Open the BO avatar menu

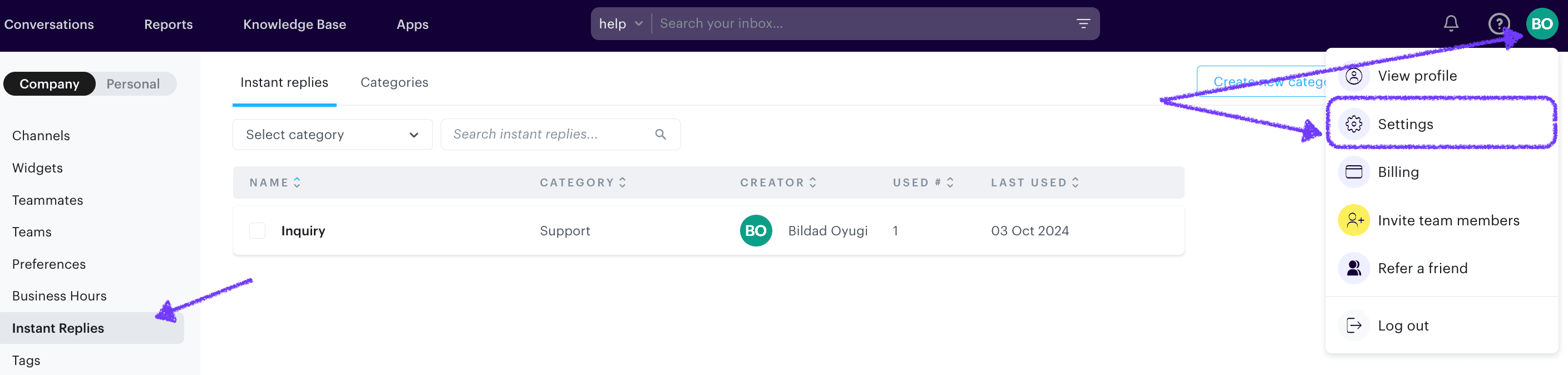pyautogui.click(x=1542, y=23)
